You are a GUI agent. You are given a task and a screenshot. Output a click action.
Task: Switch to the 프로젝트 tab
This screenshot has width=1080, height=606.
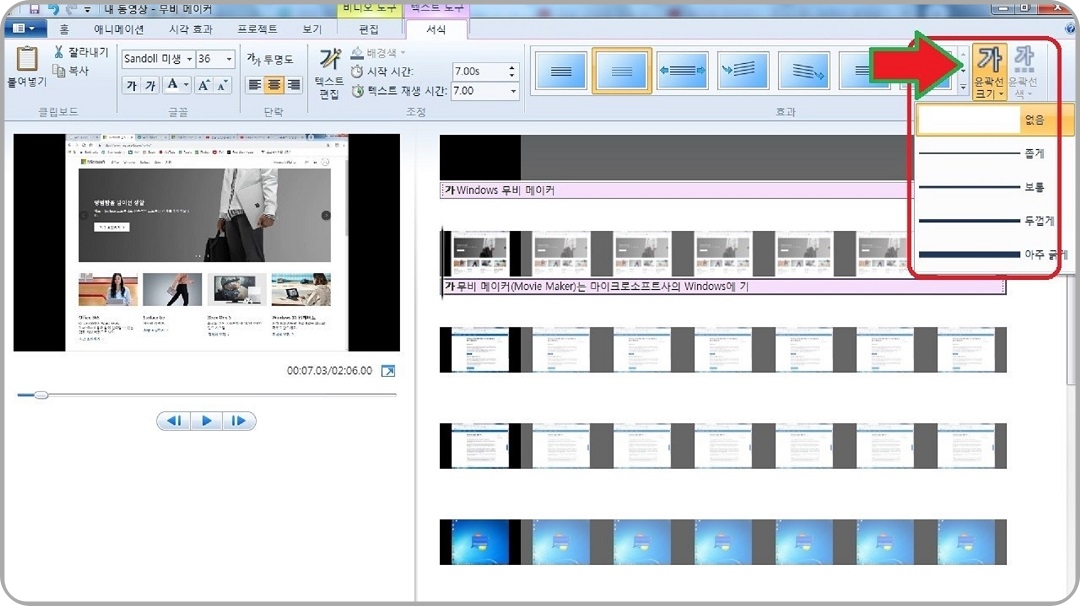[257, 30]
